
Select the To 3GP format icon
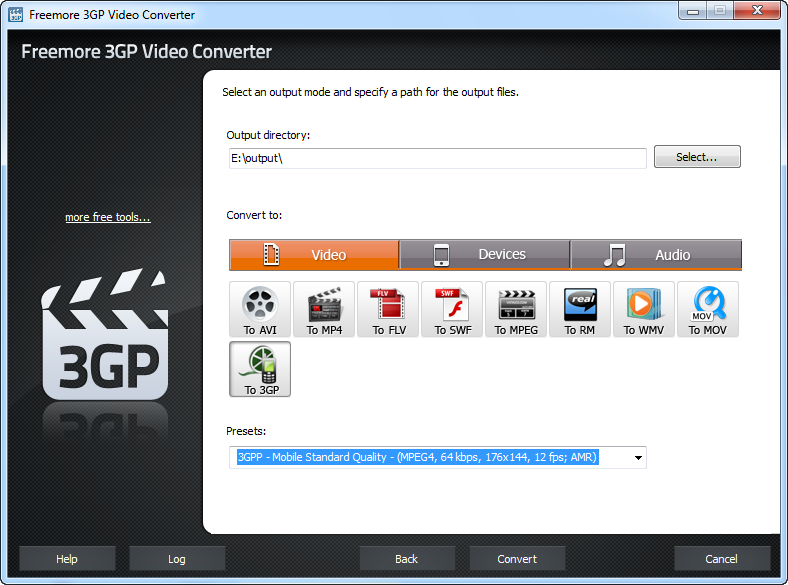[260, 369]
